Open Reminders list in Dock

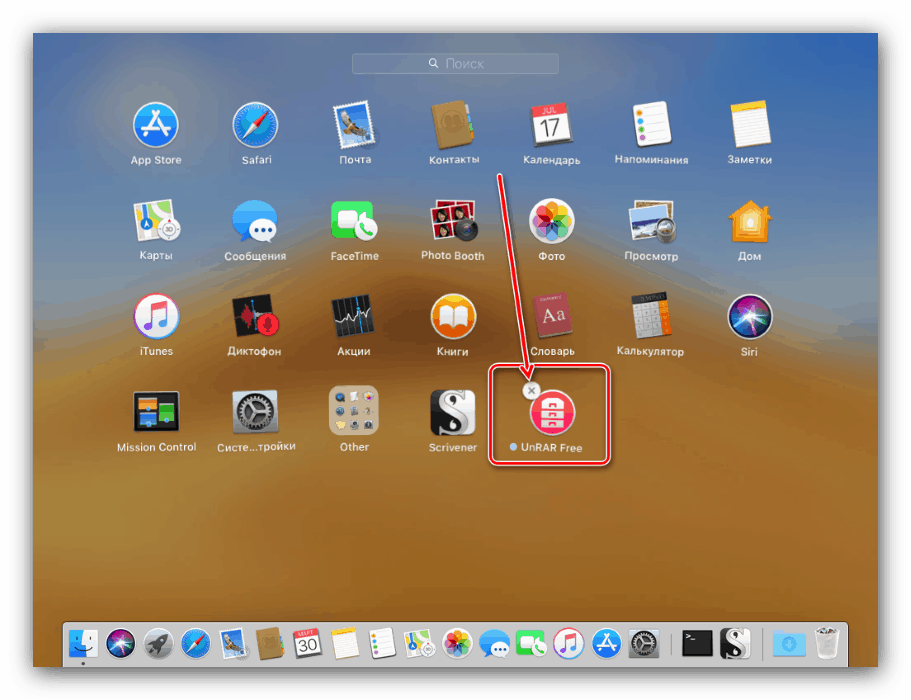coord(382,643)
